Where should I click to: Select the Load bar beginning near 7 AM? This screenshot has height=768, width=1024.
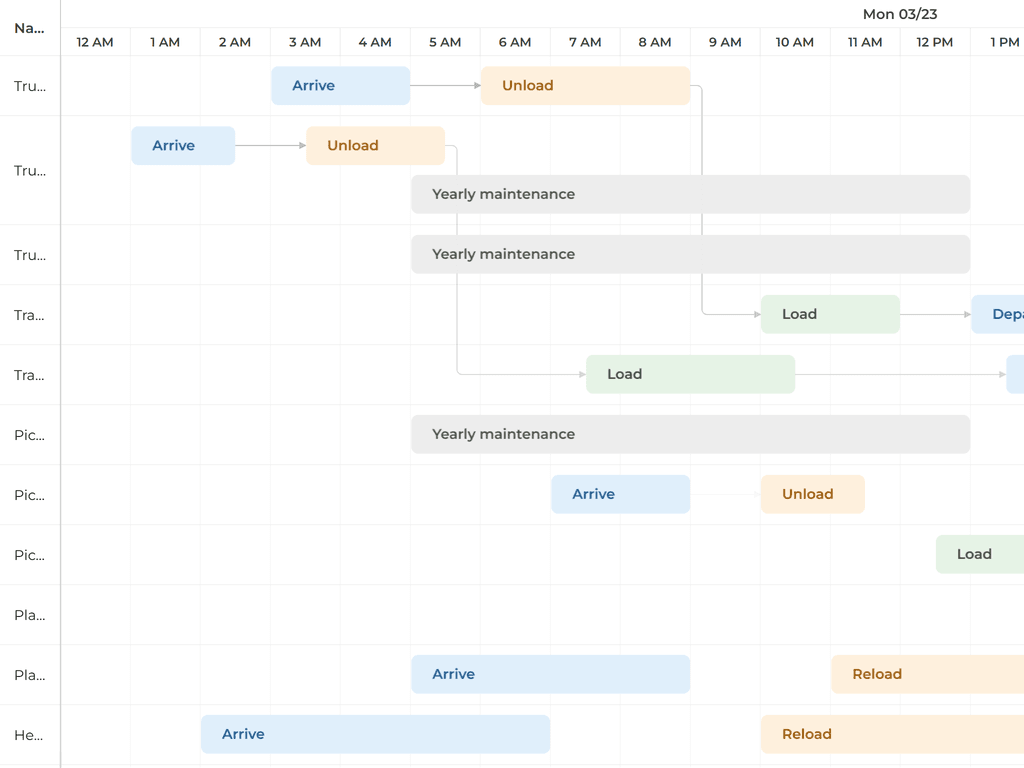(690, 374)
